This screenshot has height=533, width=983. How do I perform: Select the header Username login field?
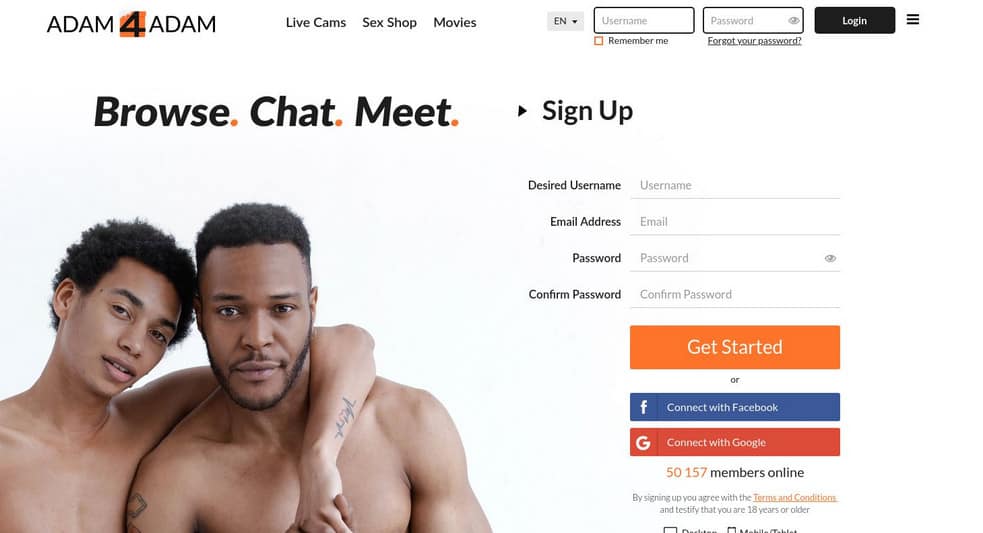[644, 21]
